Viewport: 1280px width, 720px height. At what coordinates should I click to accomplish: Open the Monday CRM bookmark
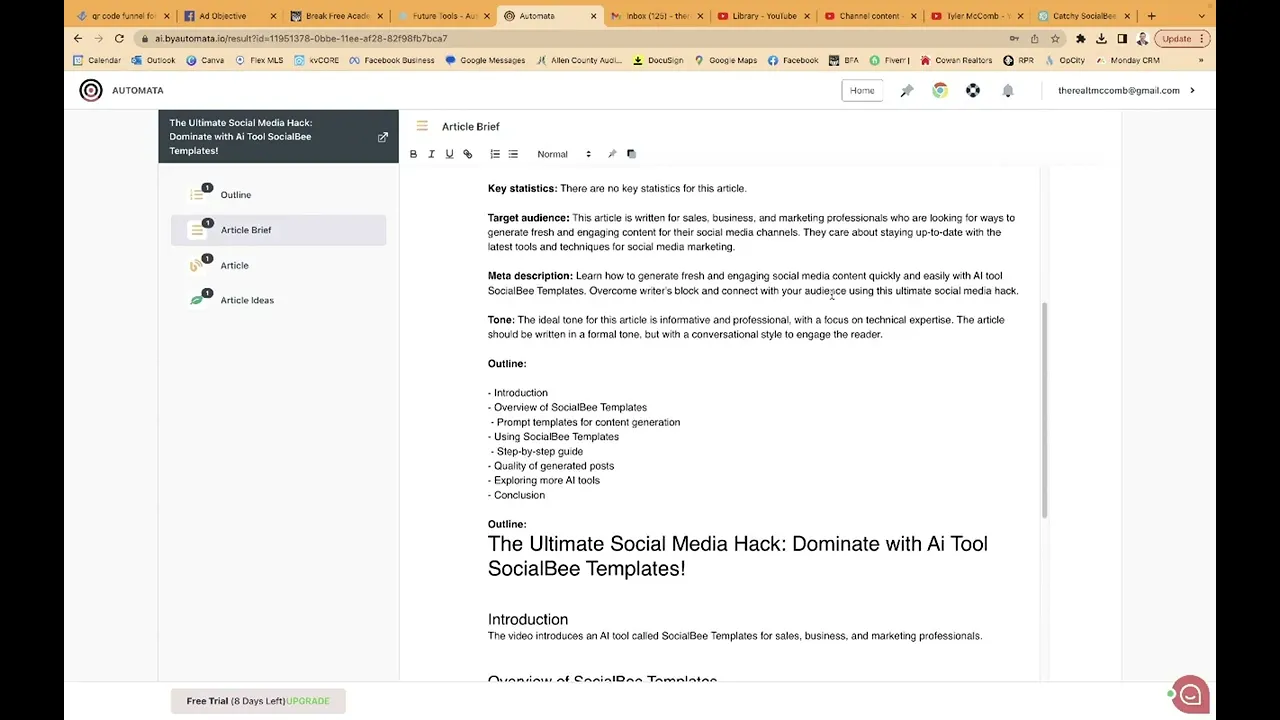click(x=1128, y=60)
